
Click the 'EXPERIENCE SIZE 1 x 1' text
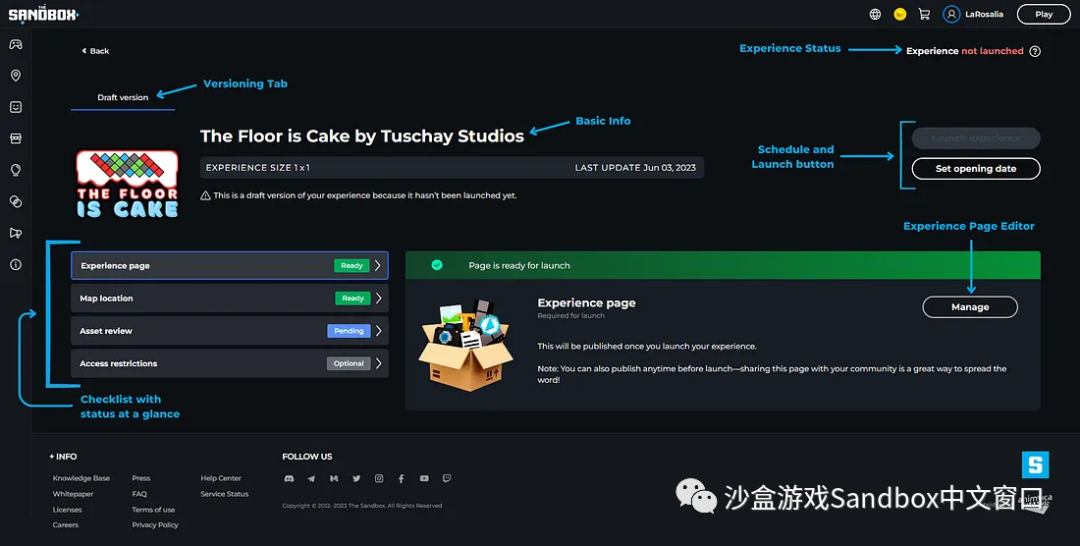click(x=258, y=167)
